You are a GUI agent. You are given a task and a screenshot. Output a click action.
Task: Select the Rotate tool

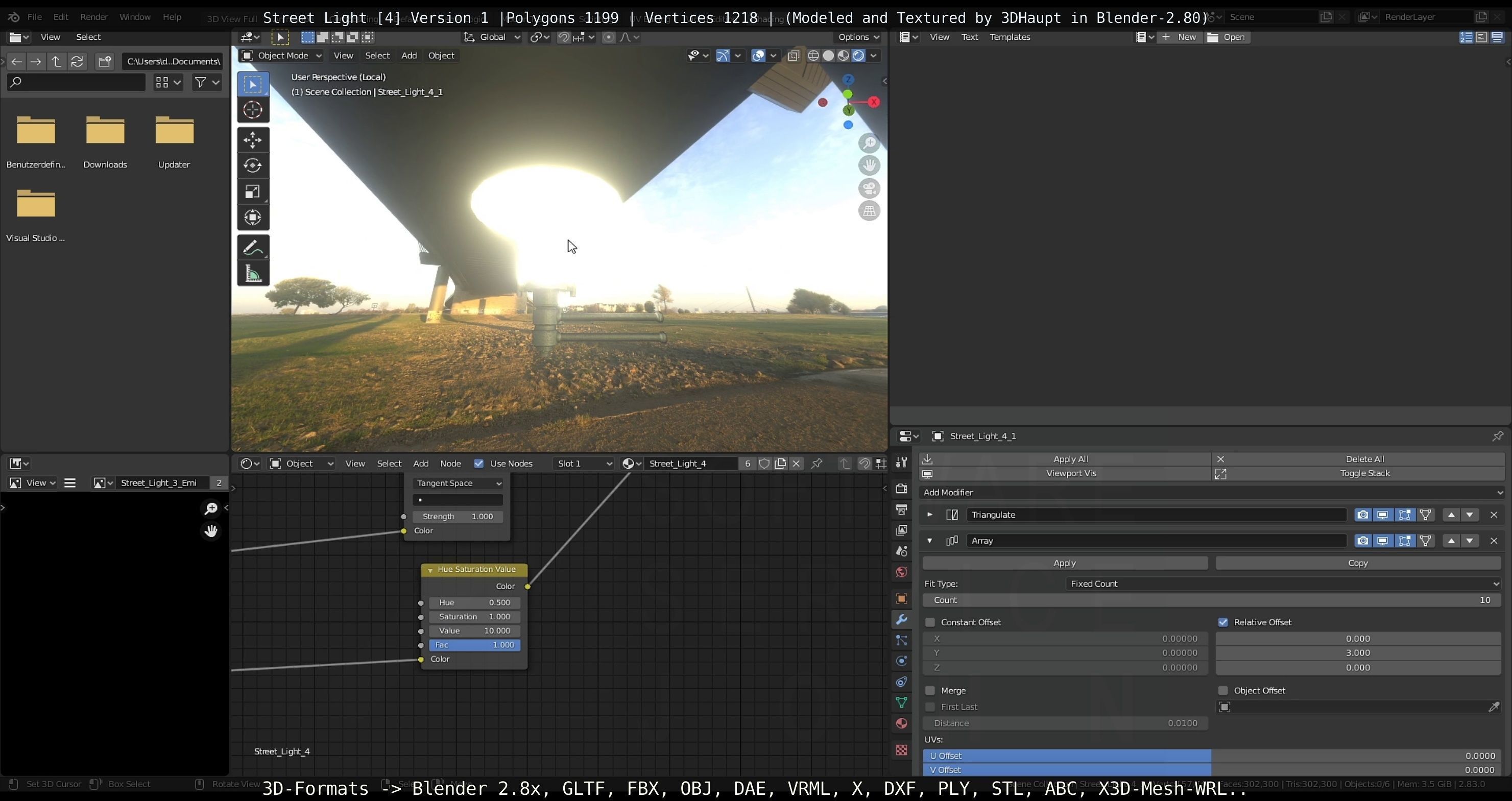(x=253, y=166)
